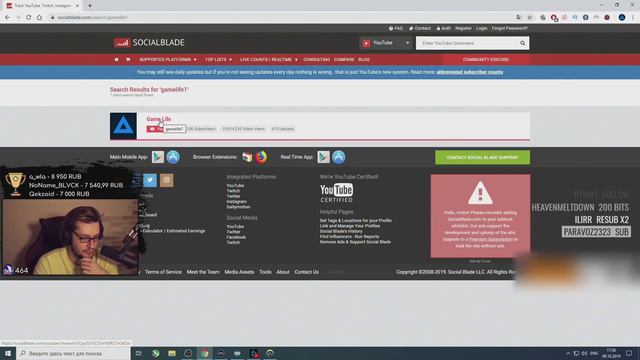Open App Store link for Main Mobile App

click(173, 157)
